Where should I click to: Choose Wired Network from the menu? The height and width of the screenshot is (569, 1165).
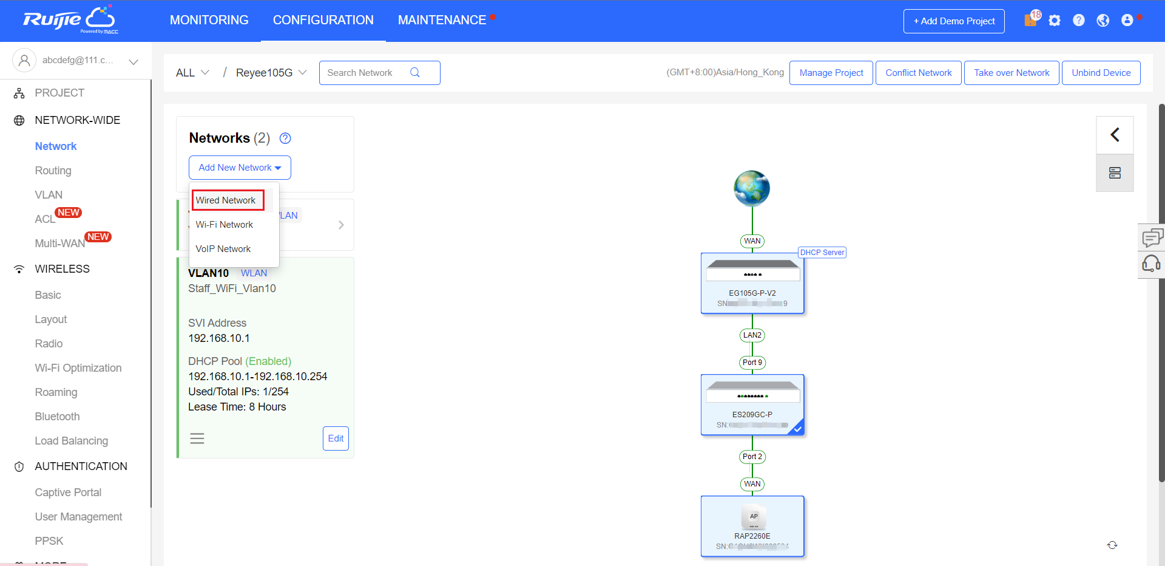(x=226, y=201)
